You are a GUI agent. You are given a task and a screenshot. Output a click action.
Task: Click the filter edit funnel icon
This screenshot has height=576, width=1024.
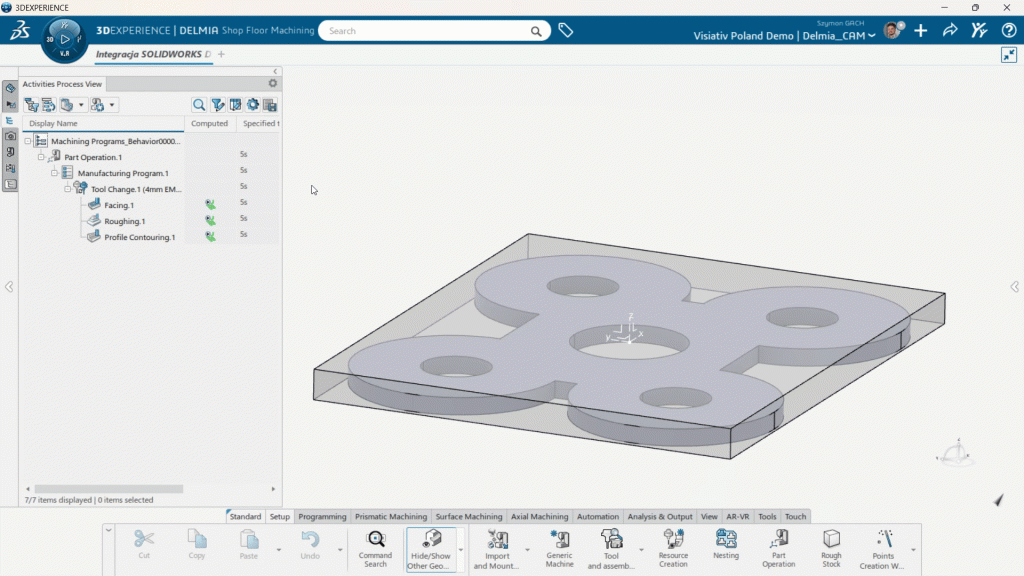[217, 104]
